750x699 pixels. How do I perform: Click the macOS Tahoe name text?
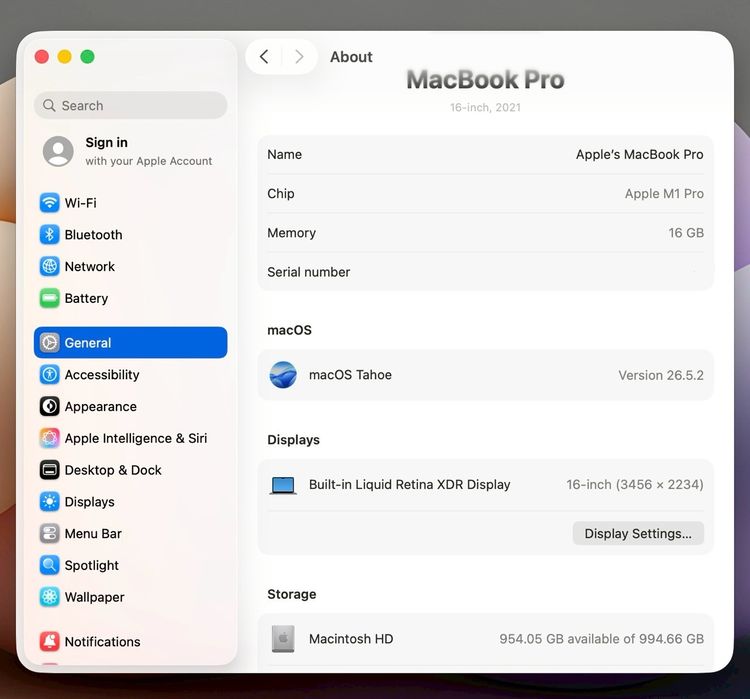click(x=350, y=375)
